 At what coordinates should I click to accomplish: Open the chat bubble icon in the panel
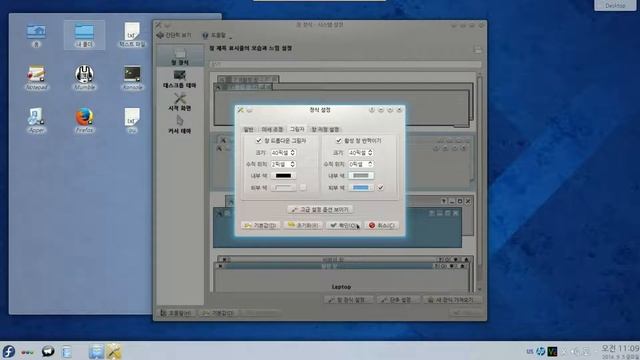48,351
